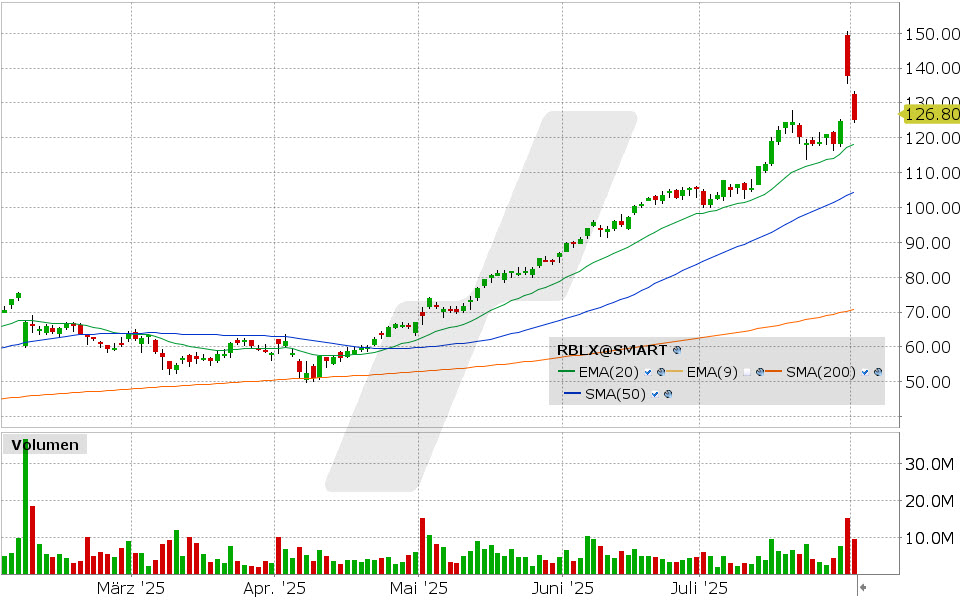Click the tallest green volume bar
Viewport: 960px width, 600px height.
[x=25, y=507]
